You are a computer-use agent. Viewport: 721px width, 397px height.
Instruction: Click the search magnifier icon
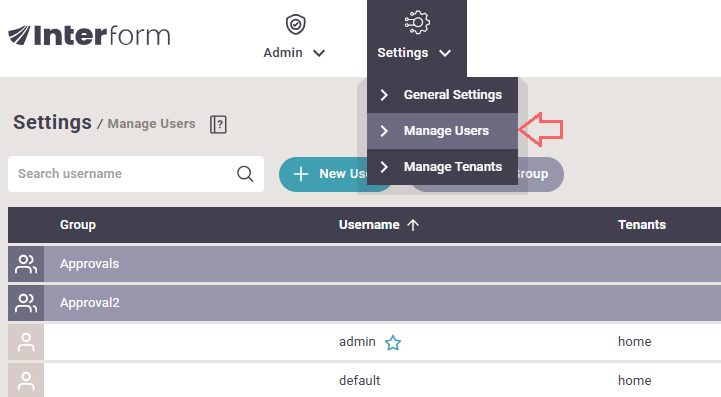click(245, 174)
